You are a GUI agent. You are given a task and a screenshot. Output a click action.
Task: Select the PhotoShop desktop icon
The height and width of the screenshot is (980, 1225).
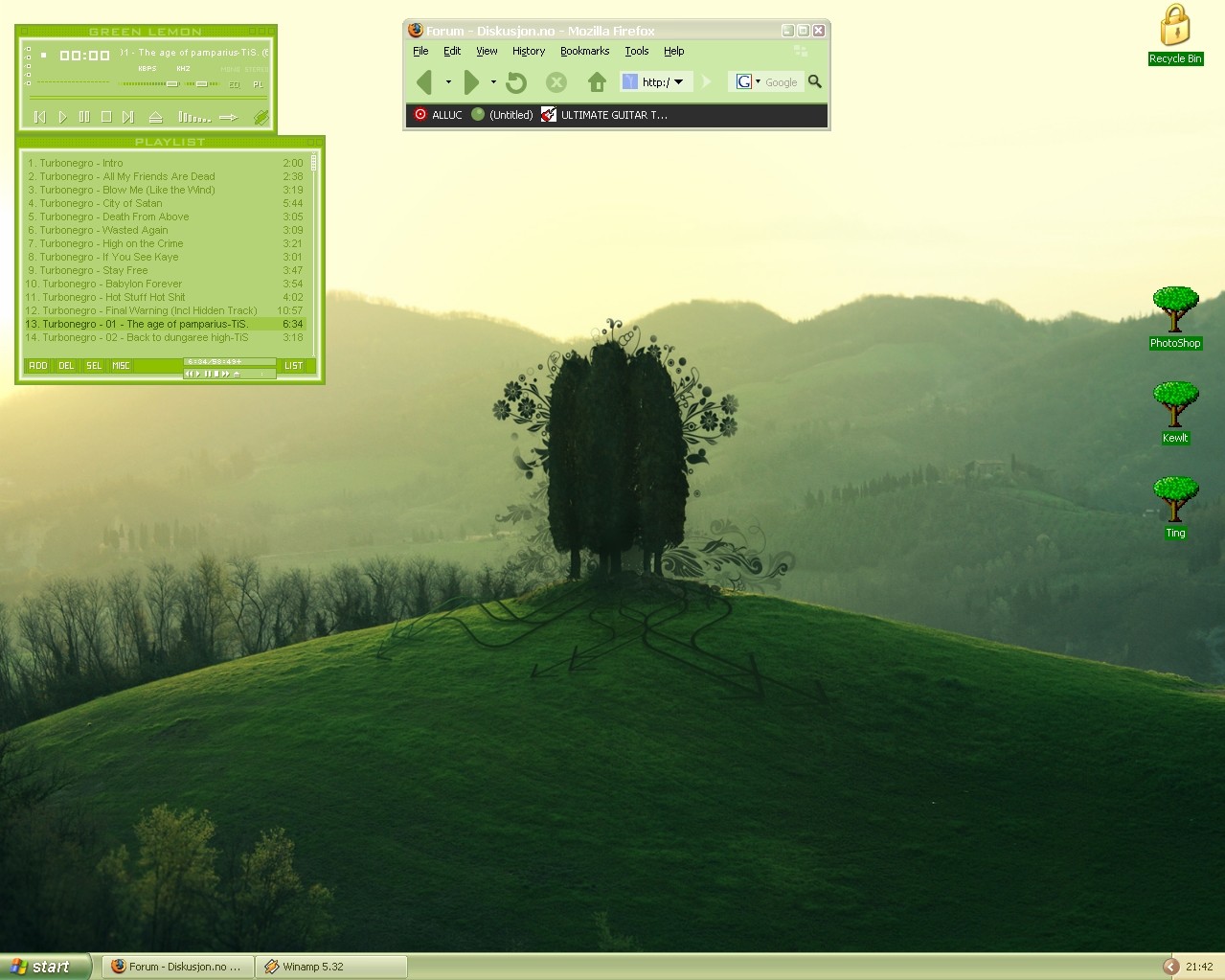pos(1175,318)
